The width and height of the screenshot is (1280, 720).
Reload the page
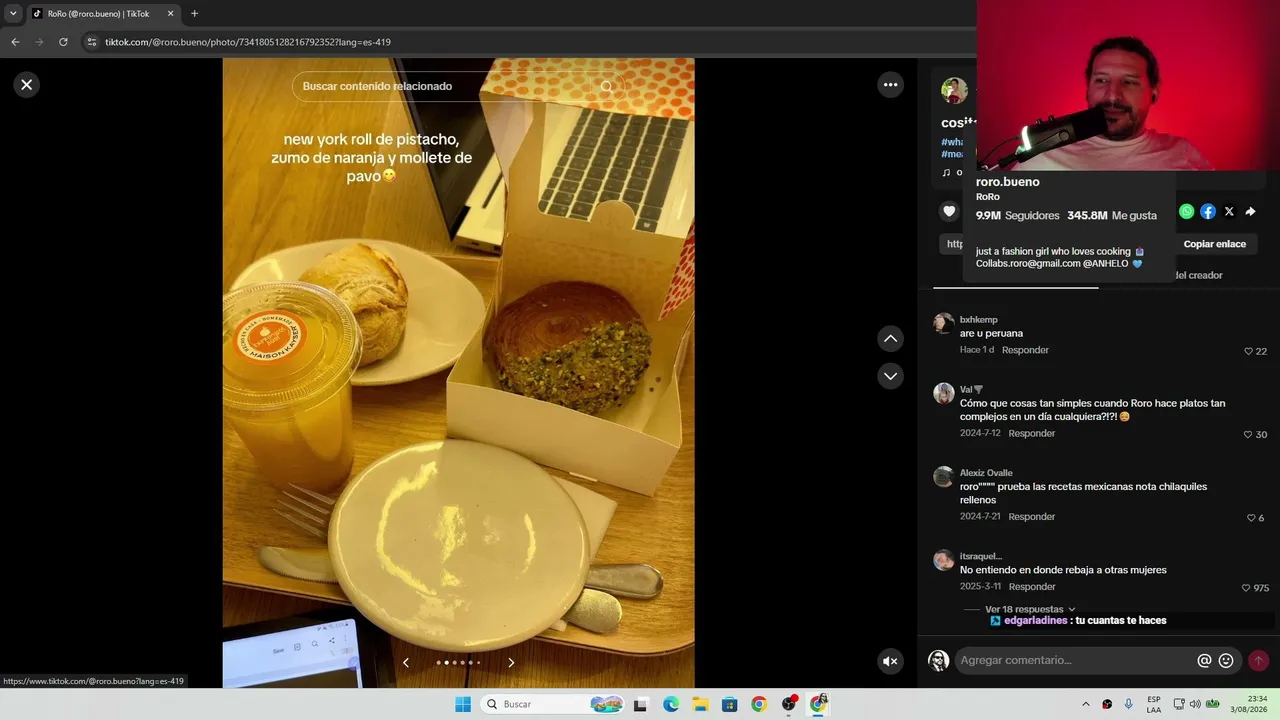click(x=63, y=42)
